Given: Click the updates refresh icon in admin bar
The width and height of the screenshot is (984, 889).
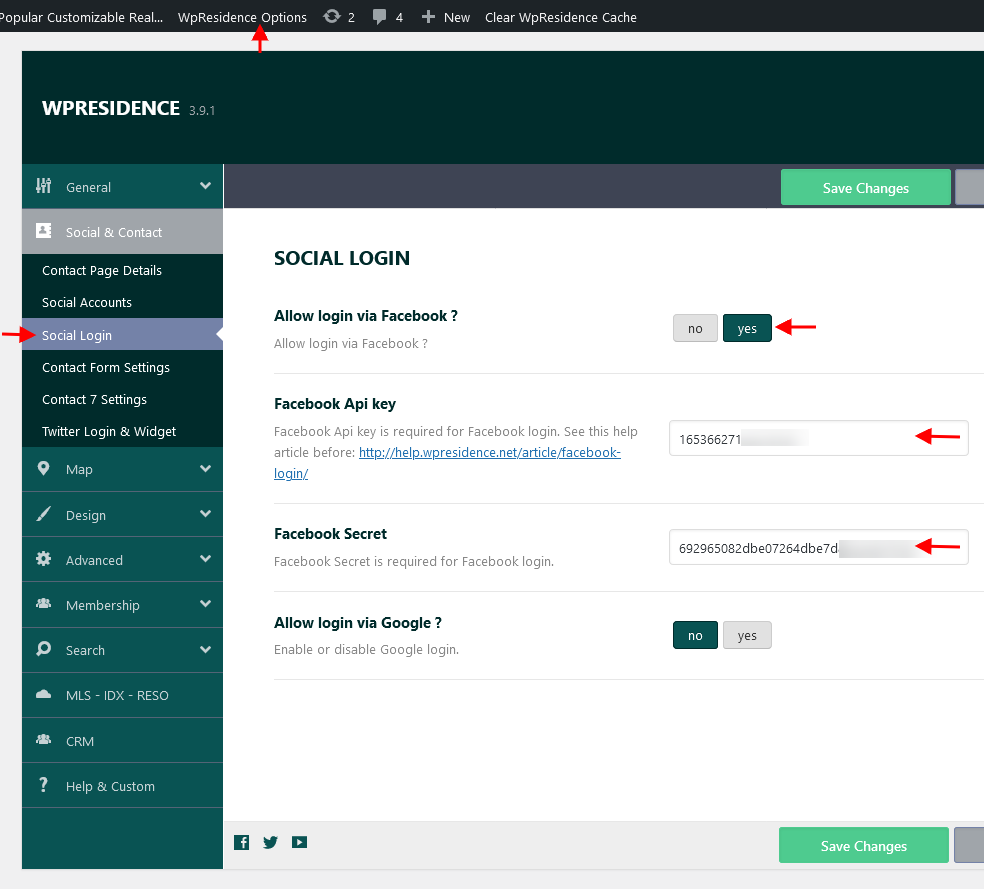Looking at the screenshot, I should [x=331, y=17].
